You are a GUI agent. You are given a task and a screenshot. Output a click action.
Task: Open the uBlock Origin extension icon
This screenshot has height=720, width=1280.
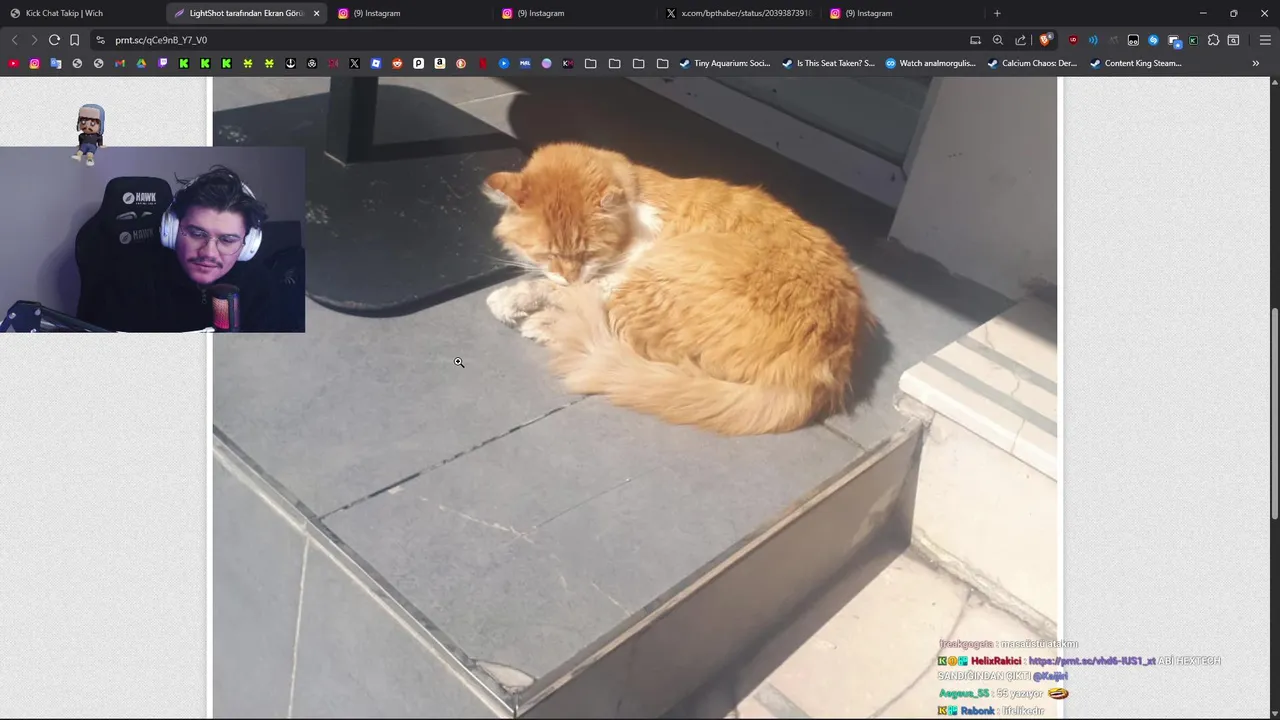click(x=1073, y=40)
